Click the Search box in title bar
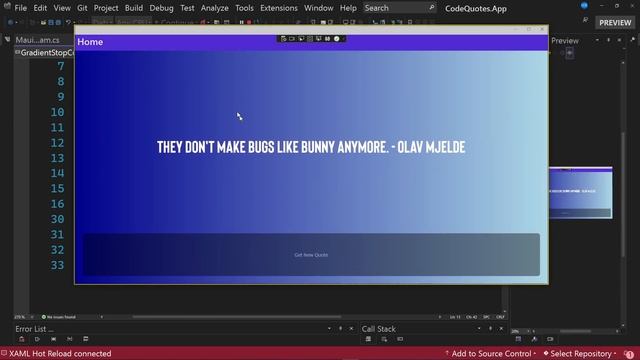 point(399,8)
